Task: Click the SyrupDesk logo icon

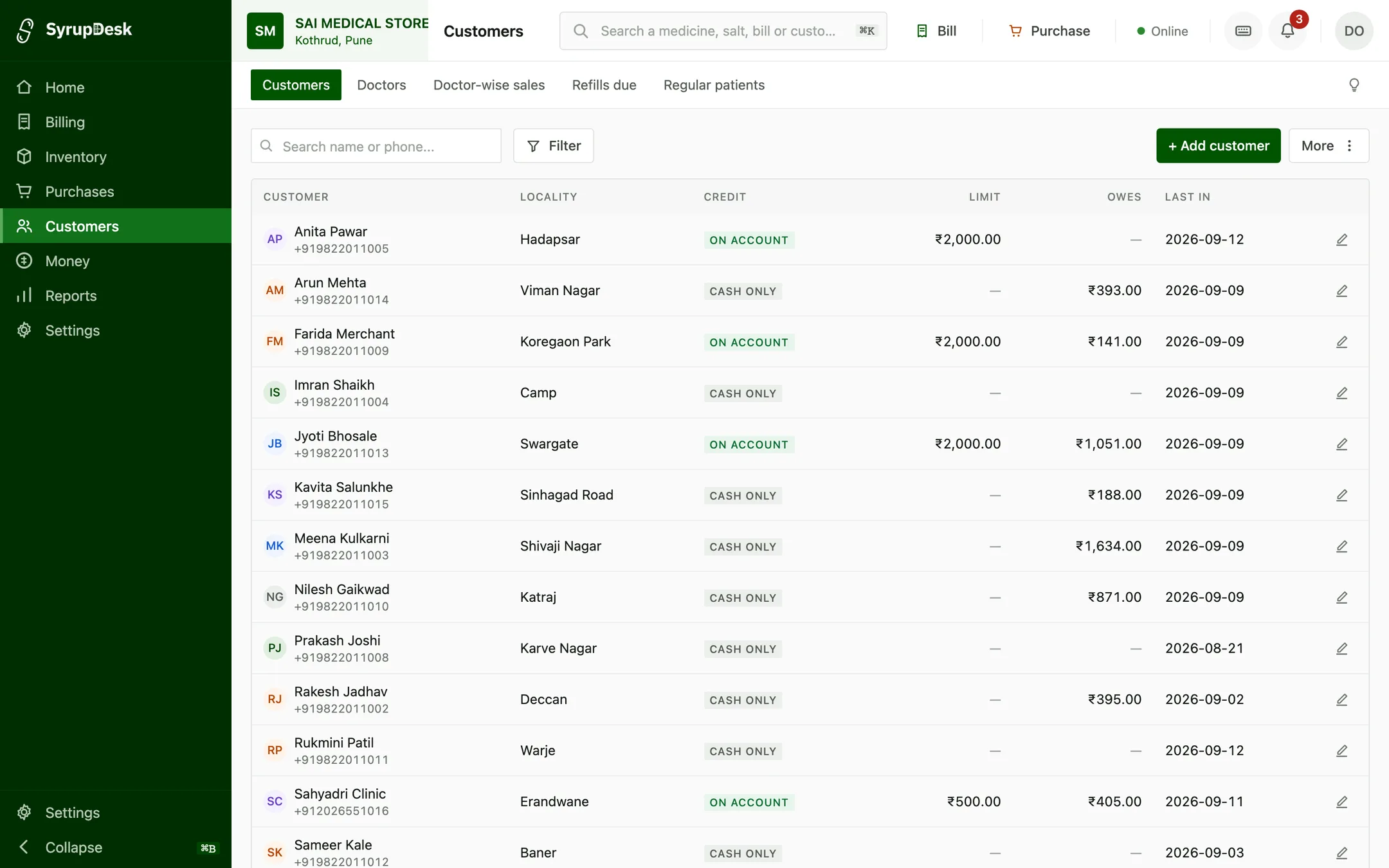Action: (25, 30)
